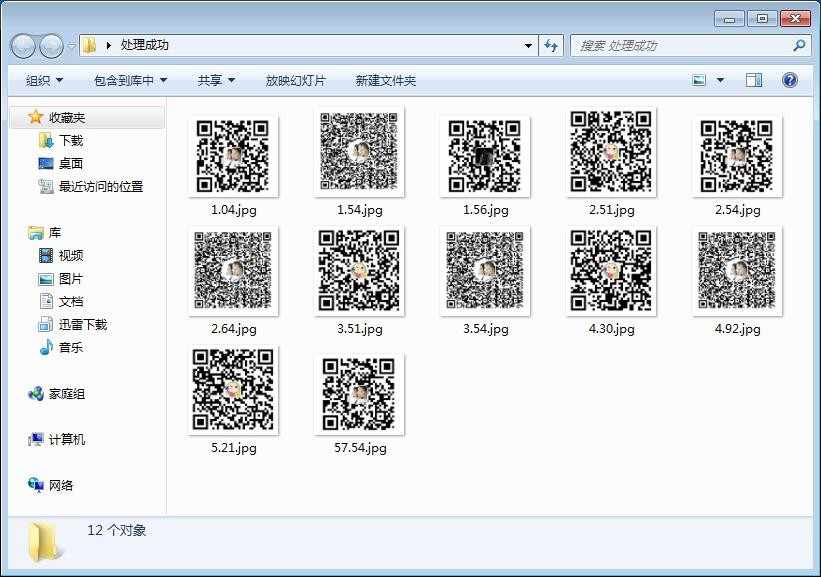This screenshot has width=821, height=577.
Task: Open 最近访问的位置
Action: point(101,186)
